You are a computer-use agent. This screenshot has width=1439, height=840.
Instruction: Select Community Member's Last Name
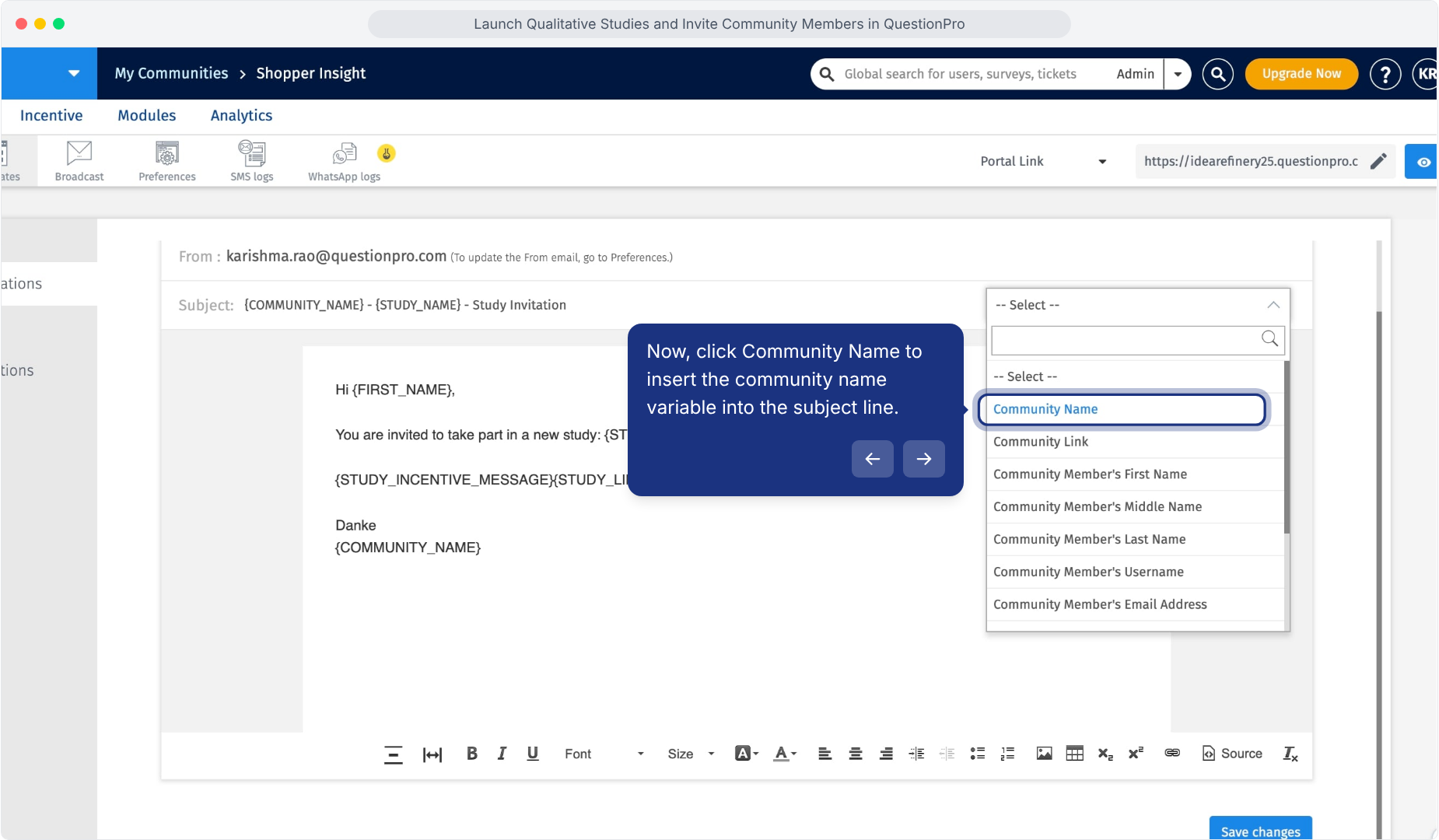pyautogui.click(x=1135, y=540)
